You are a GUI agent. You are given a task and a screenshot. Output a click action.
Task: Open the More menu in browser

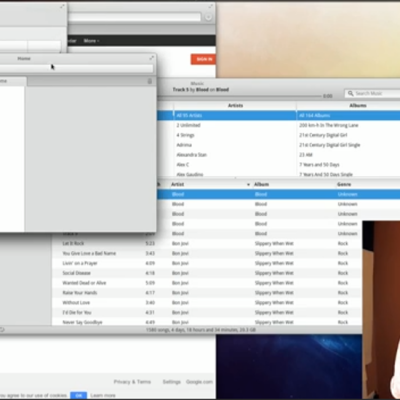pyautogui.click(x=91, y=41)
